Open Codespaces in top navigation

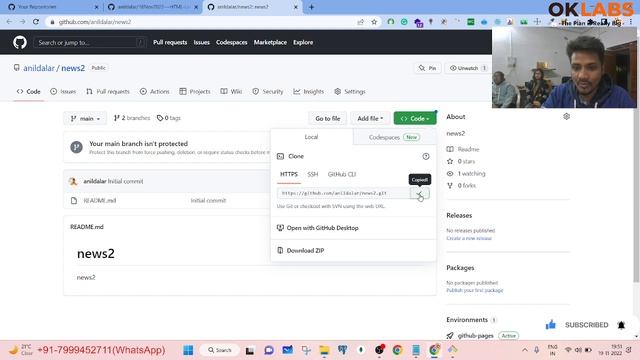231,42
